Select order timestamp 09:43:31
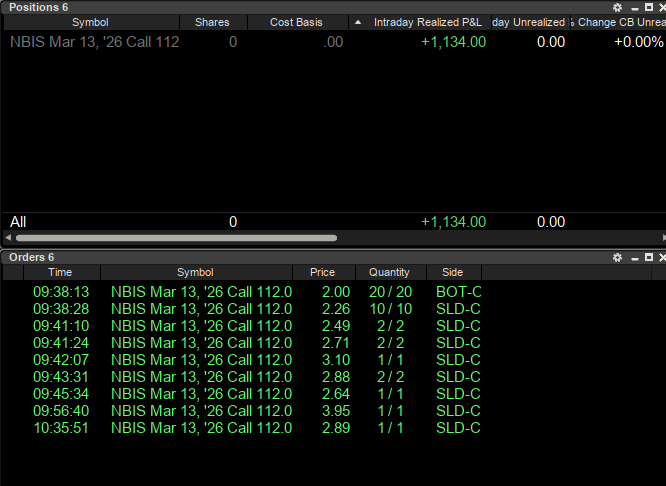Viewport: 666px width, 486px height. click(x=61, y=377)
